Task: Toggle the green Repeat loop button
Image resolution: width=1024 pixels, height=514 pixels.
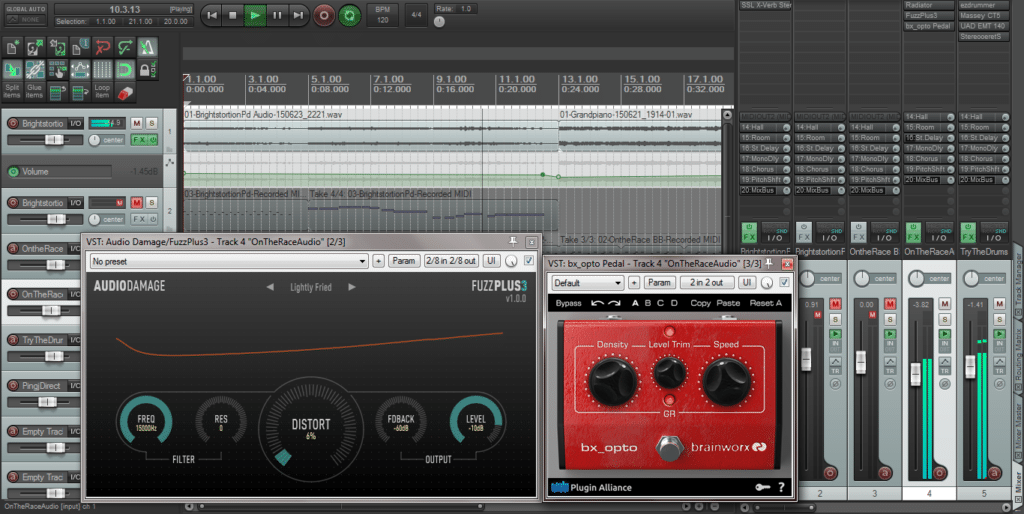Action: click(350, 16)
